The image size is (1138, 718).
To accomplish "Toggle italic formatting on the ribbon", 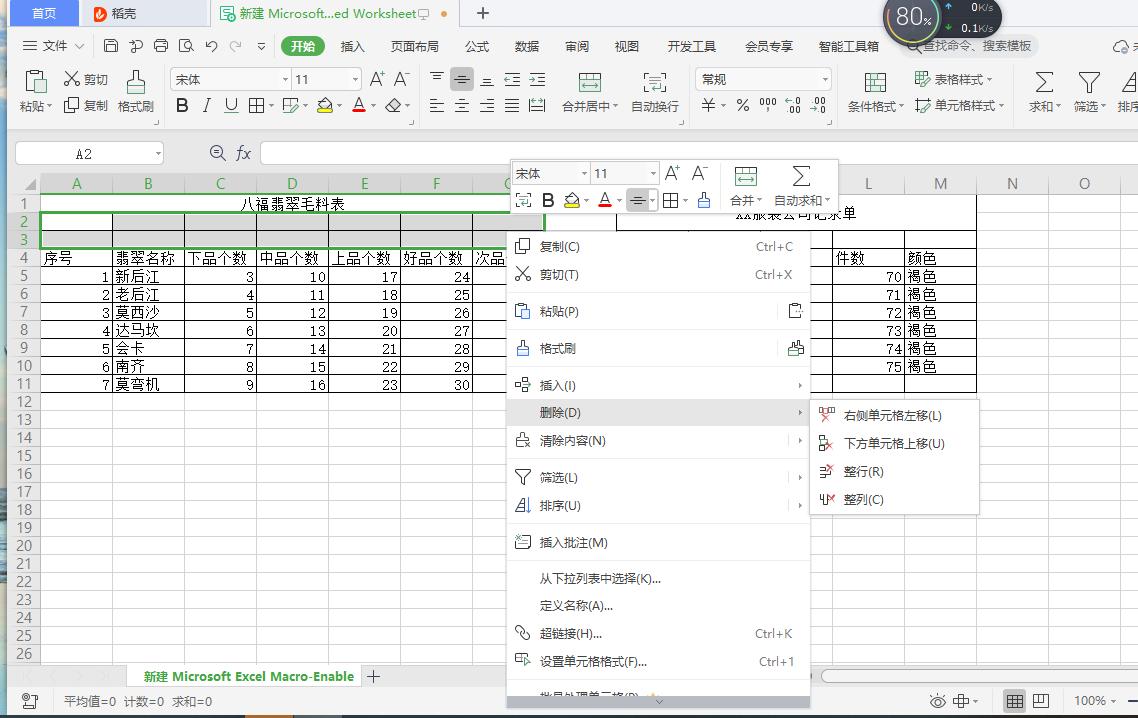I will pyautogui.click(x=205, y=104).
